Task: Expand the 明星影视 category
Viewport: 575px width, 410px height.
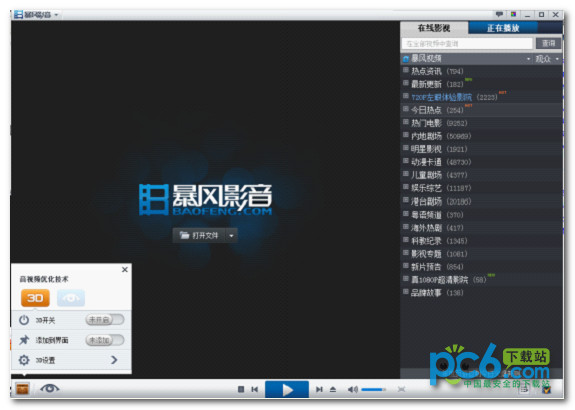Action: 406,148
